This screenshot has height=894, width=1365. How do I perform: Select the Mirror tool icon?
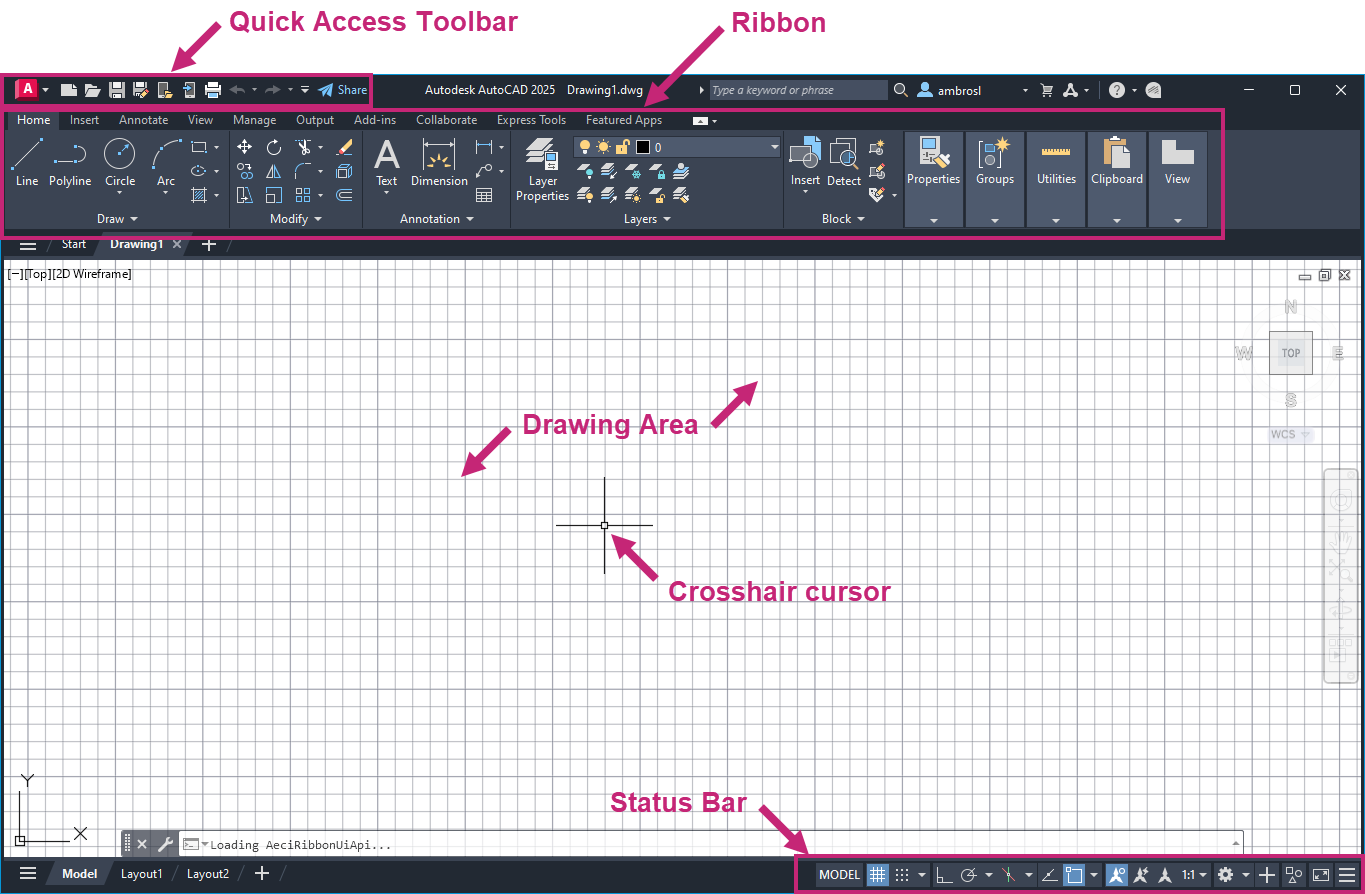point(274,171)
